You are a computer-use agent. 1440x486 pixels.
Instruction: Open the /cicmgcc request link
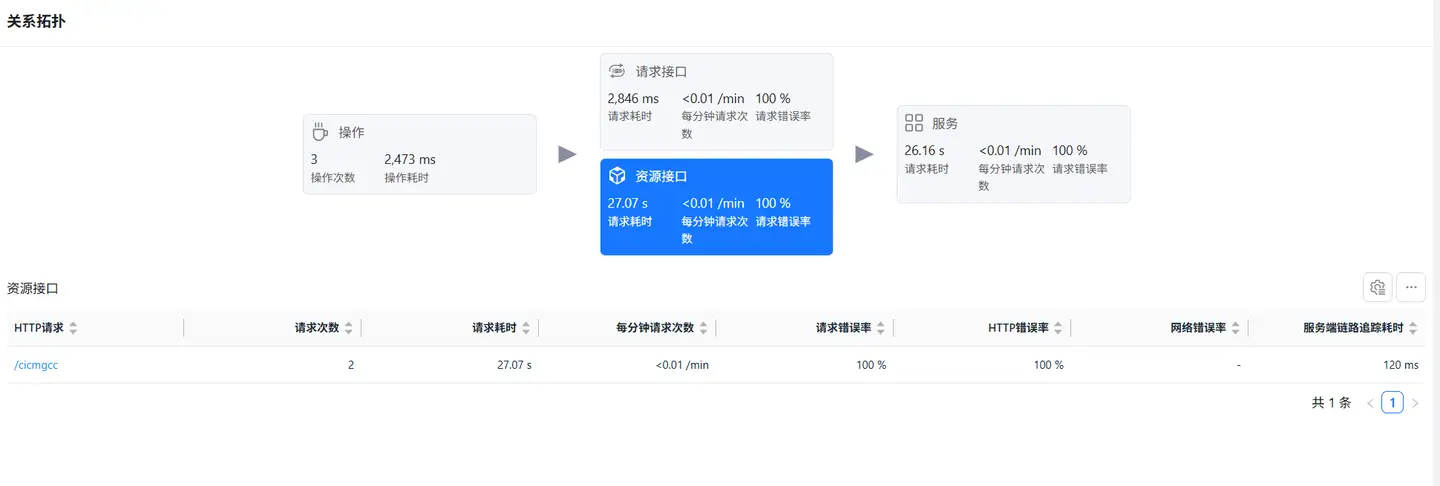(x=36, y=365)
